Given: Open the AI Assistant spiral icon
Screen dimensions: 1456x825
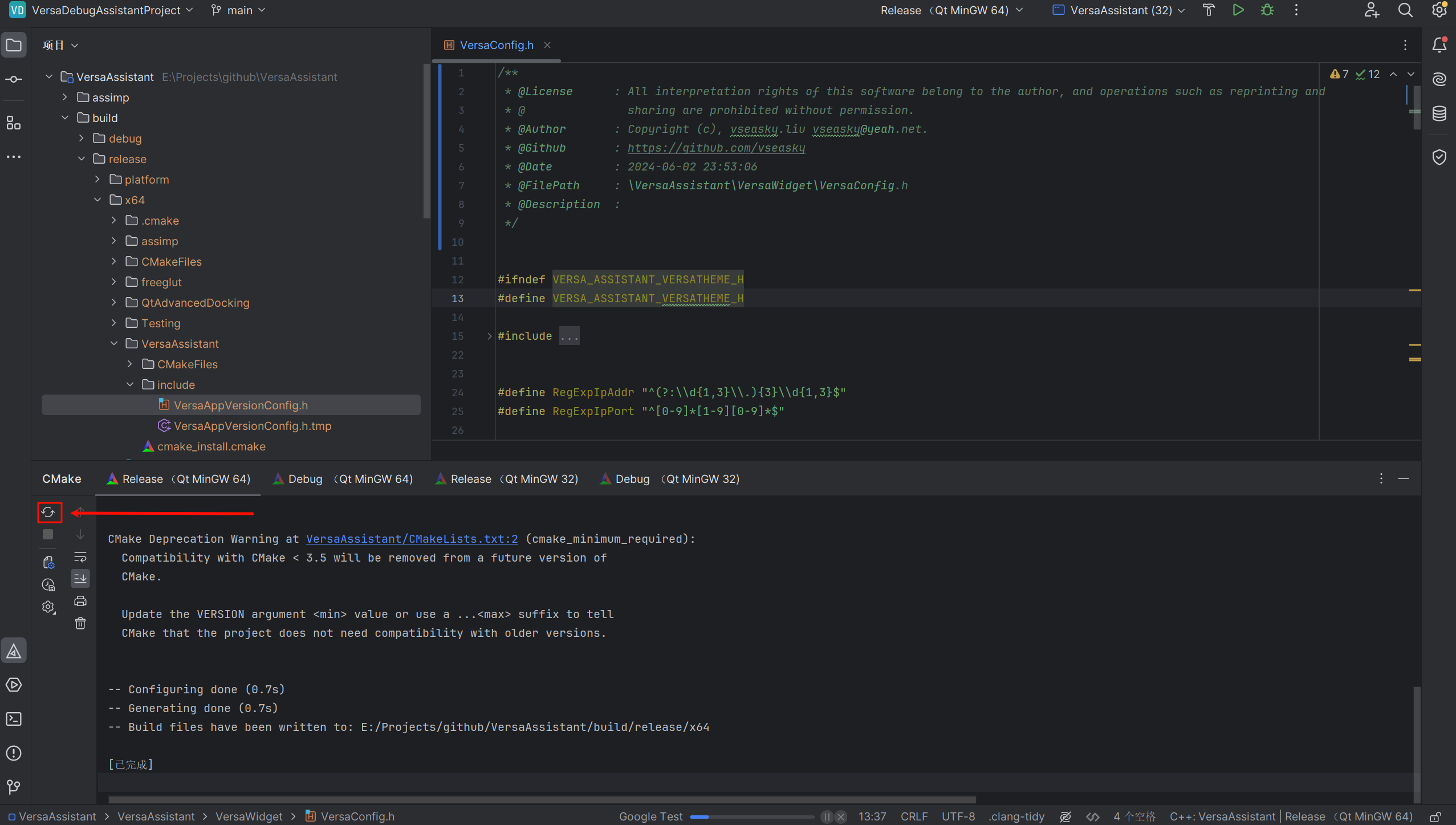Looking at the screenshot, I should 1439,79.
